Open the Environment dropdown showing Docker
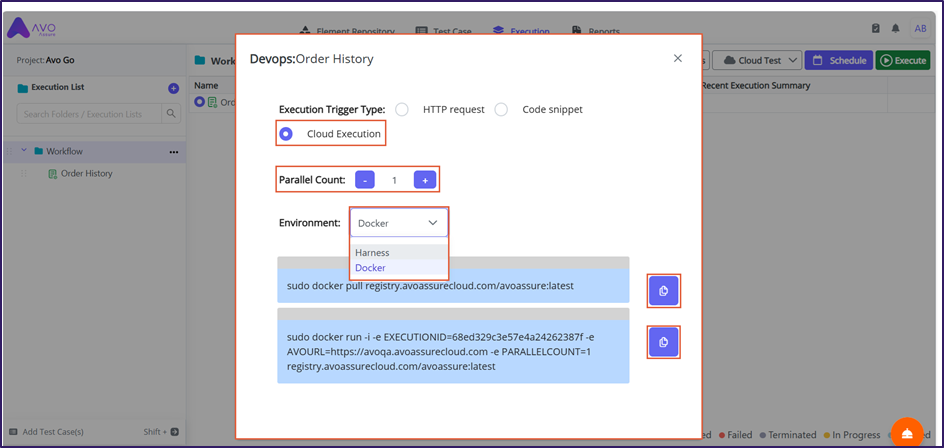Image resolution: width=944 pixels, height=448 pixels. tap(398, 223)
